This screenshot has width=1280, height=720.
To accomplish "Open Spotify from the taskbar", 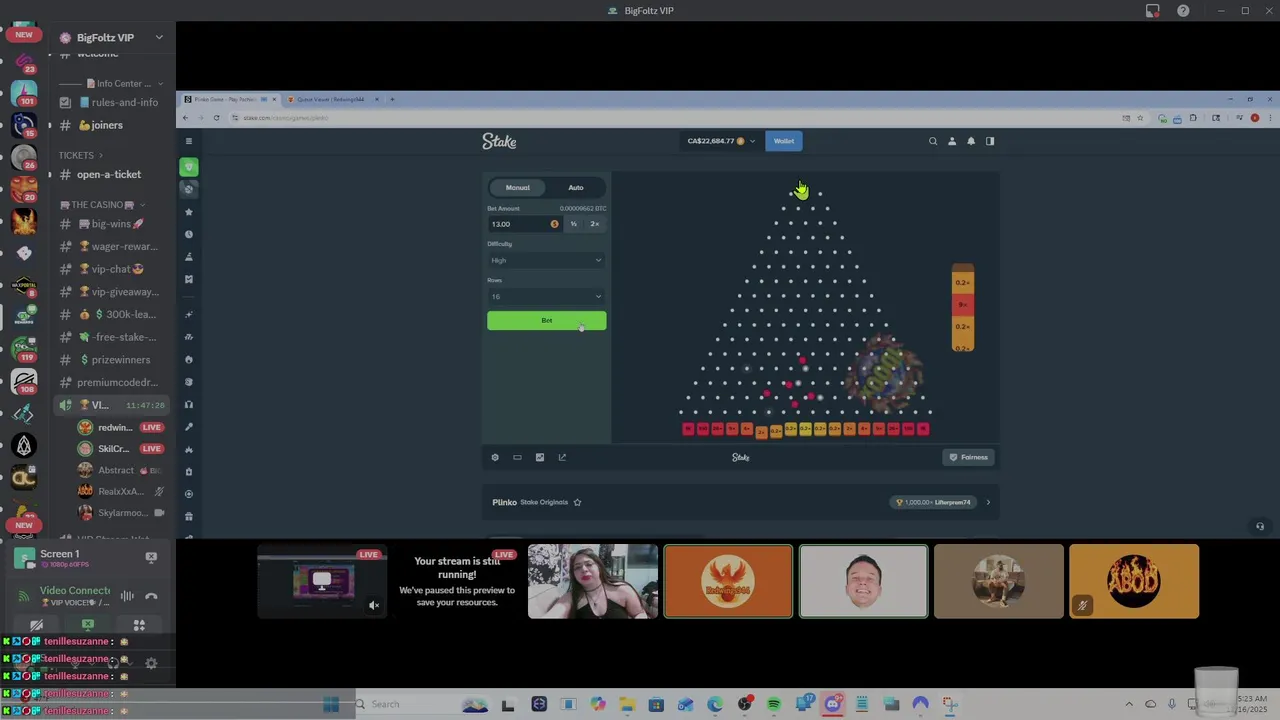I will (773, 704).
